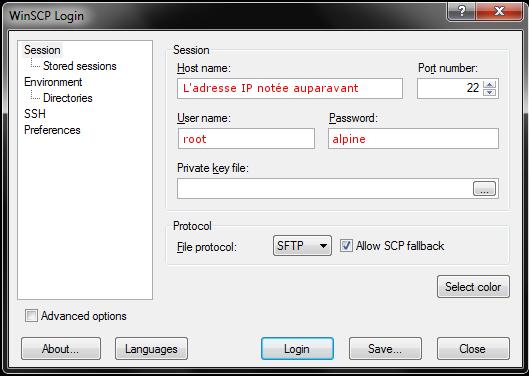Click the Login button
This screenshot has width=529, height=376.
pos(297,349)
